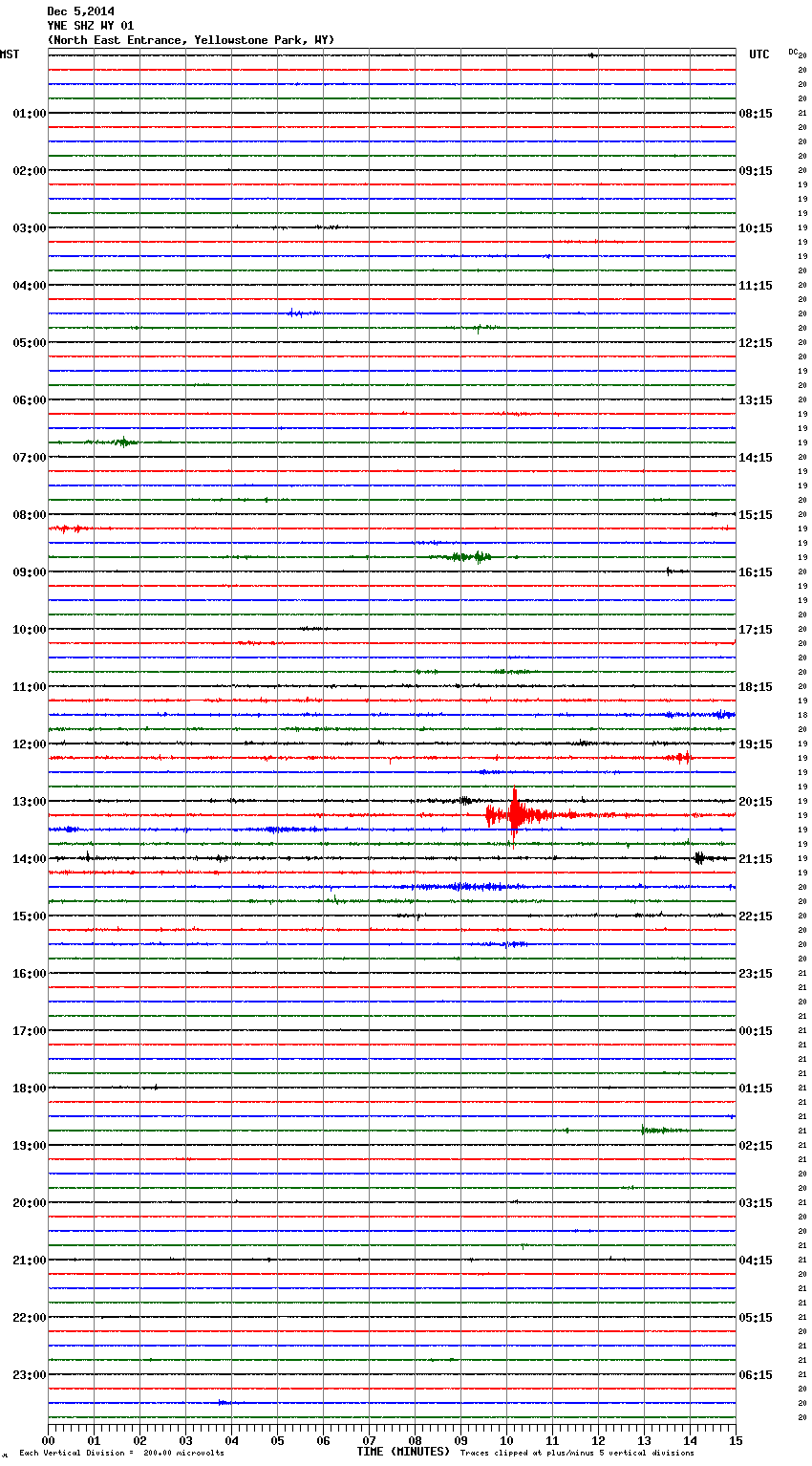The height and width of the screenshot is (1466, 812).
Task: Click the 14:15 UTC time label
Action: click(756, 458)
